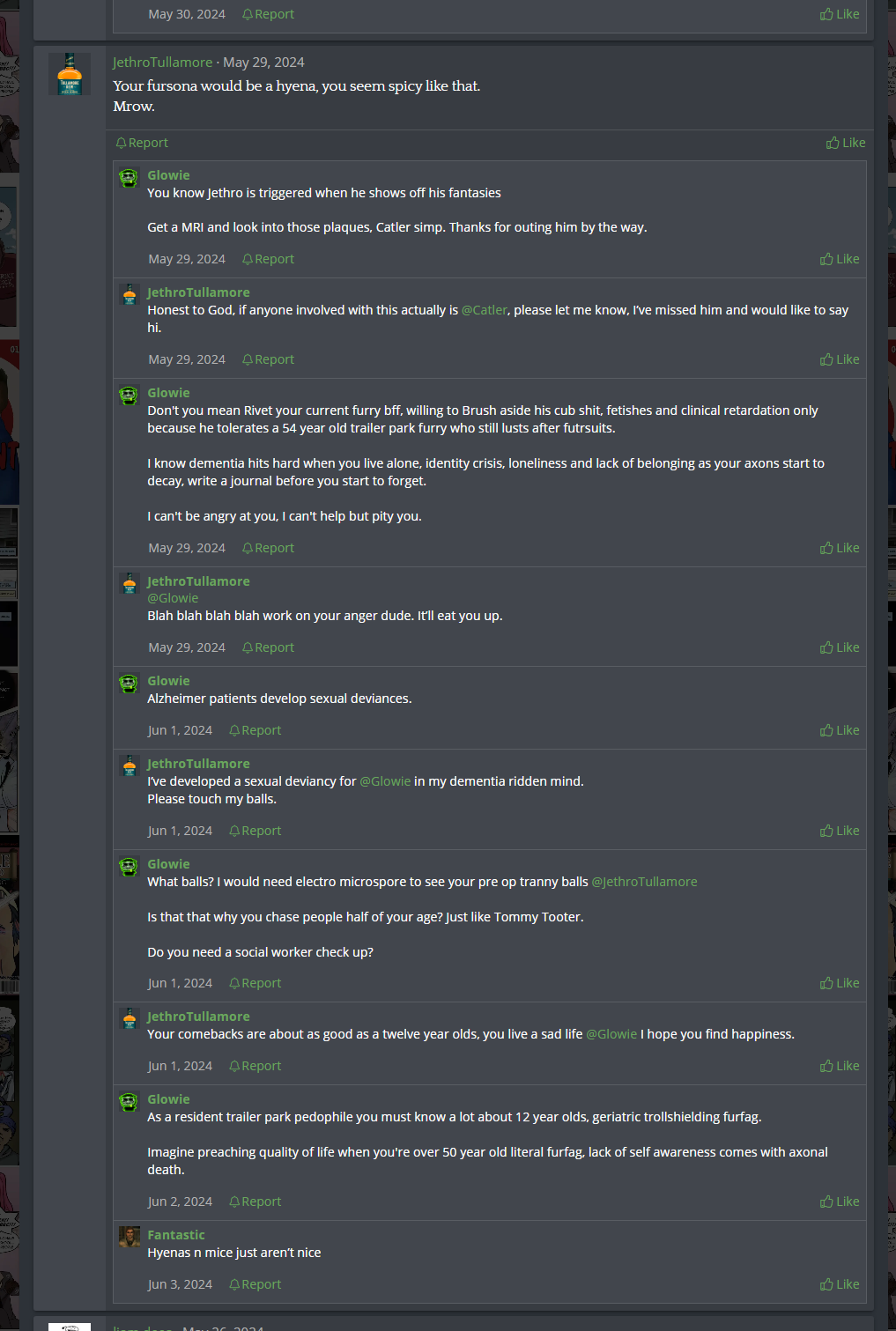Screen dimensions: 896x1331
Task: Like Glowie's comment about MRI plaques
Action: point(840,259)
